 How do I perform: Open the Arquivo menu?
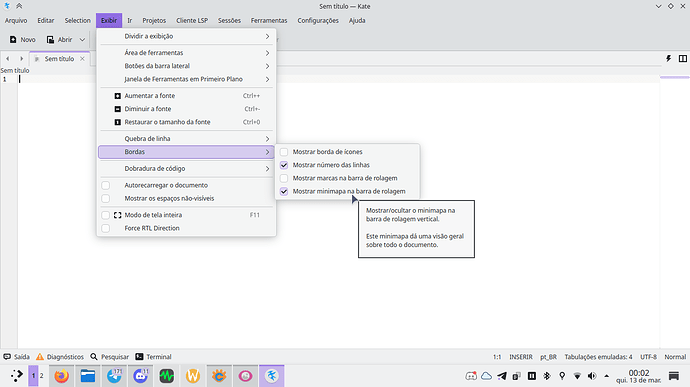click(x=16, y=20)
